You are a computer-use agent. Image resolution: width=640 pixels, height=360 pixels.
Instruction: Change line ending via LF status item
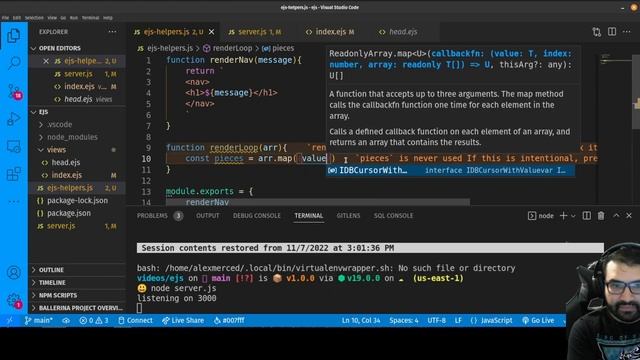[x=458, y=321]
